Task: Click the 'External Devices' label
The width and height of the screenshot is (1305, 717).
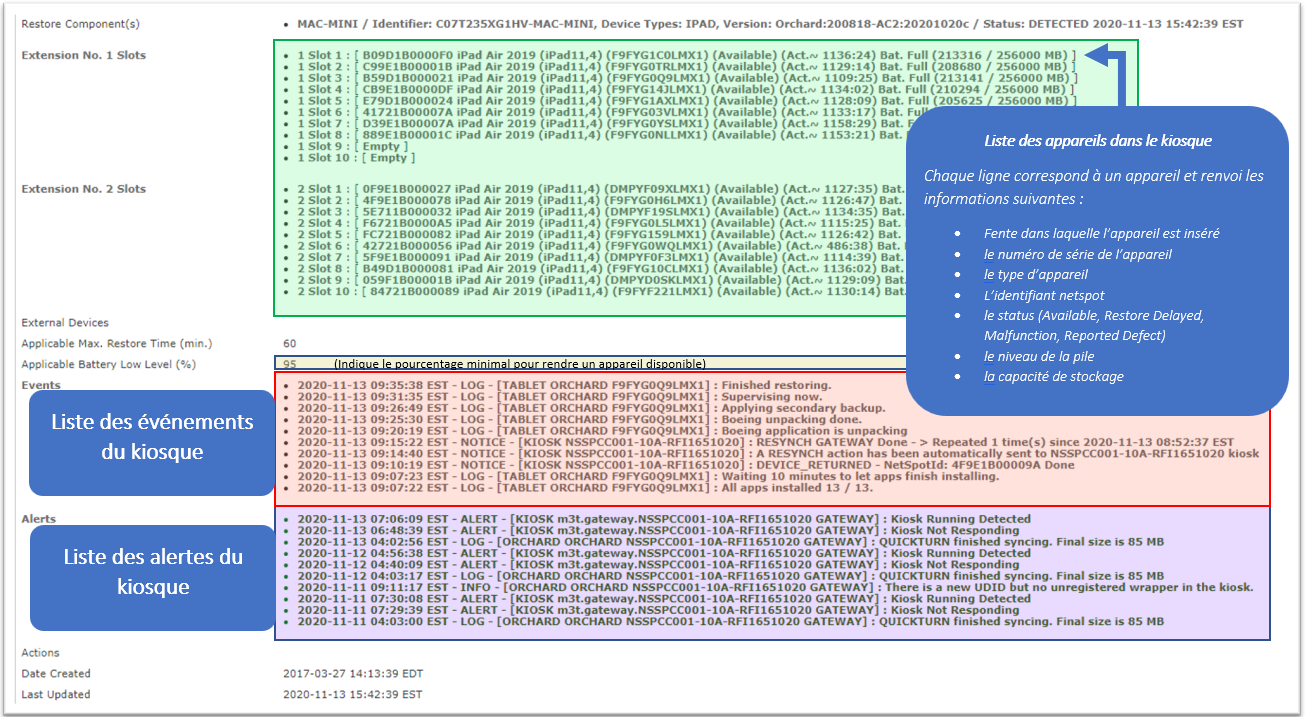Action: coord(65,323)
